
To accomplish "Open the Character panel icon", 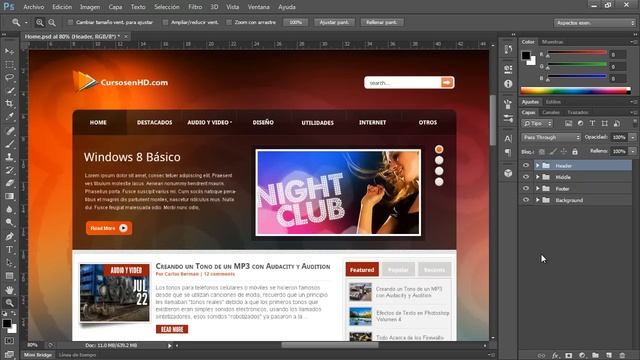I will [508, 139].
